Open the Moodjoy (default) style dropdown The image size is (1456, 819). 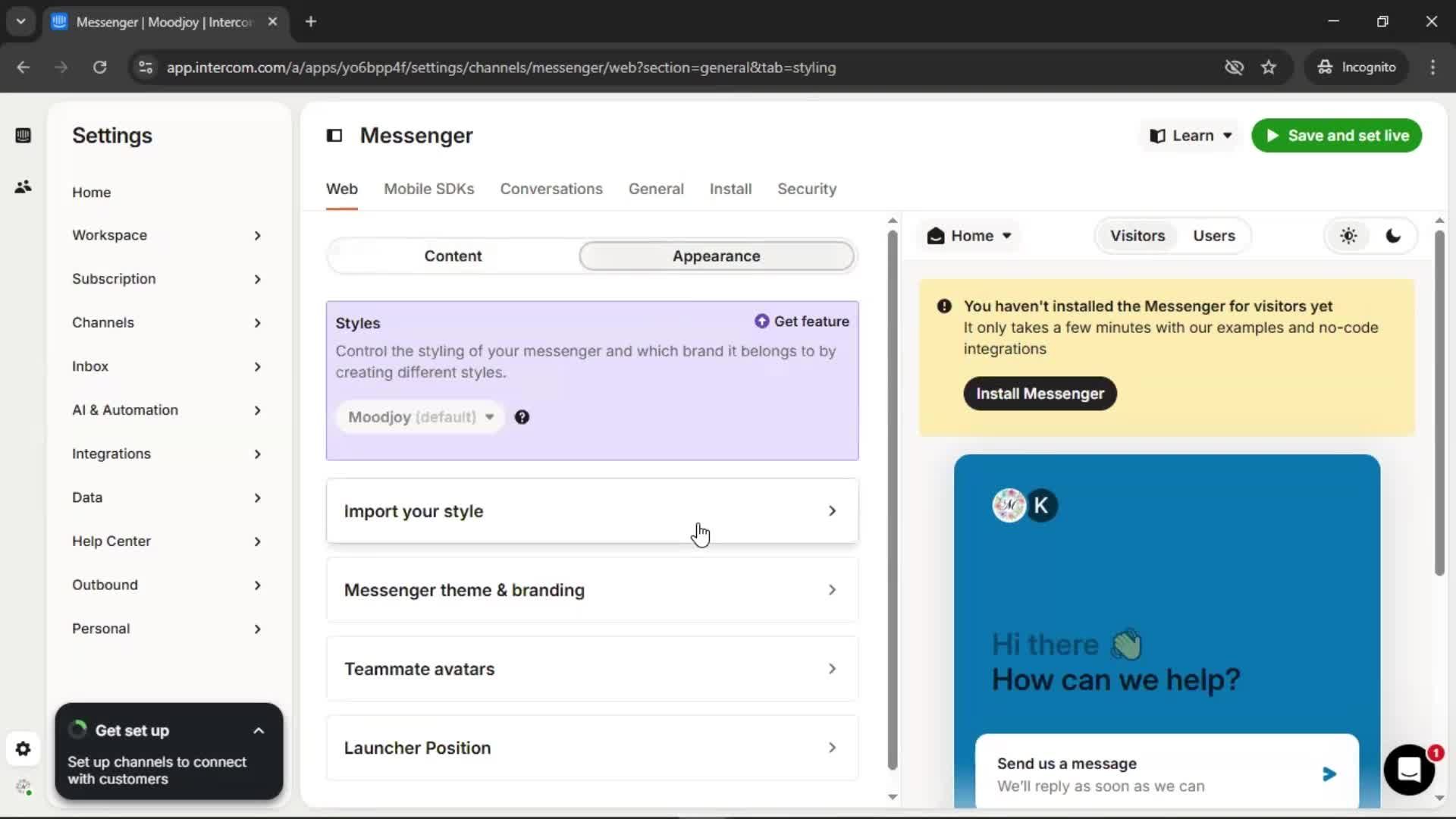420,417
